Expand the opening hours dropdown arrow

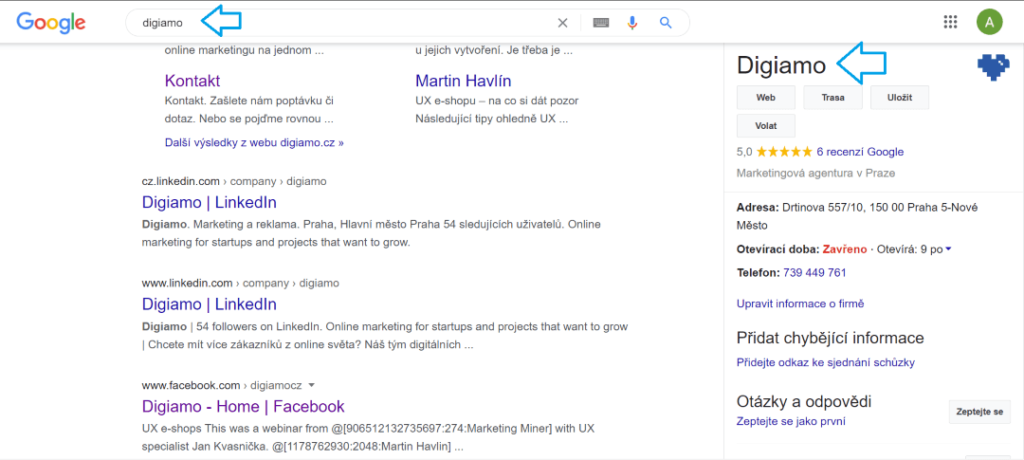(948, 249)
